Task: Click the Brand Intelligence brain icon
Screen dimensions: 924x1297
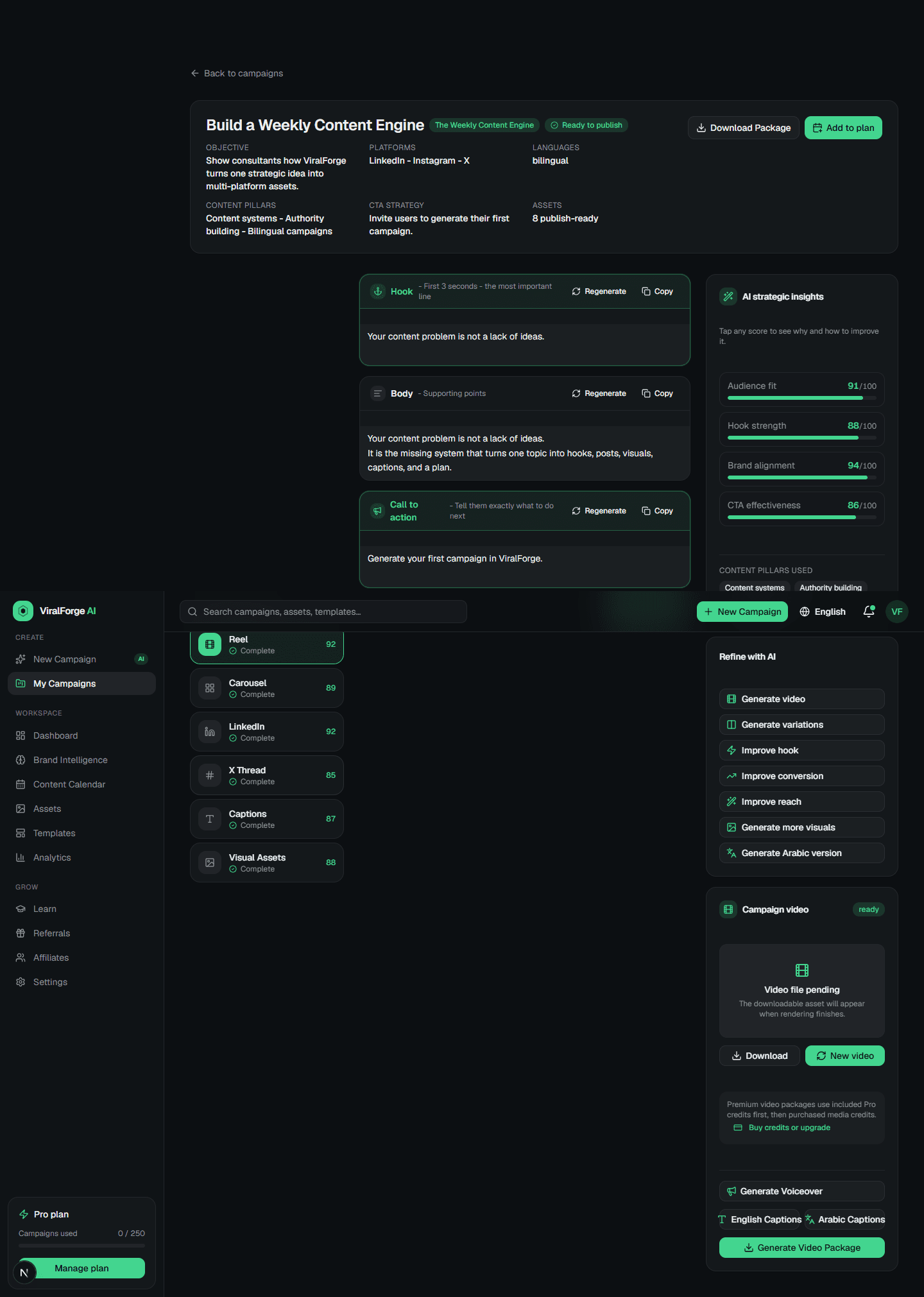Action: click(21, 760)
